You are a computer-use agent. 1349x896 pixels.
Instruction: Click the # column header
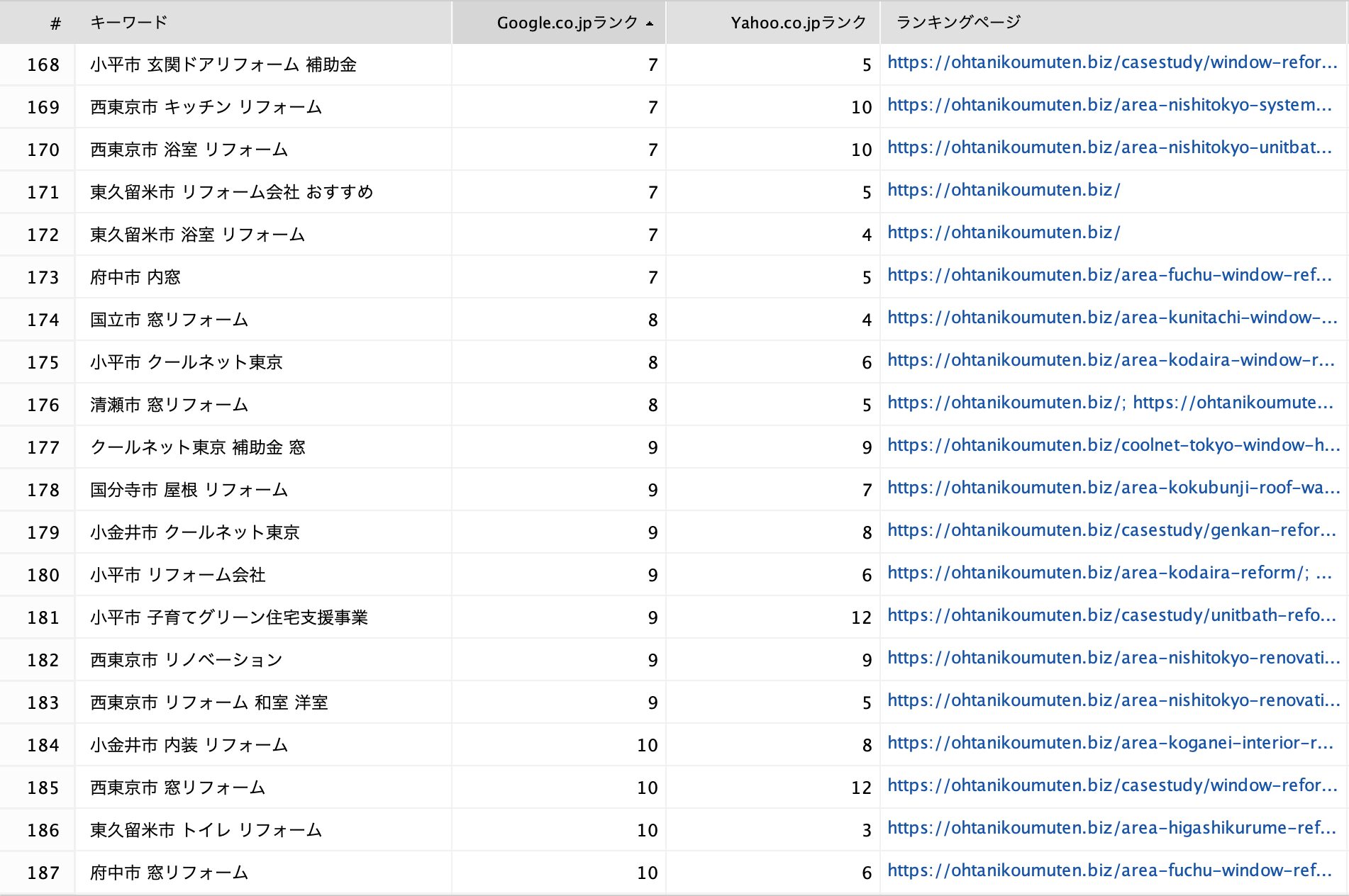(x=55, y=24)
